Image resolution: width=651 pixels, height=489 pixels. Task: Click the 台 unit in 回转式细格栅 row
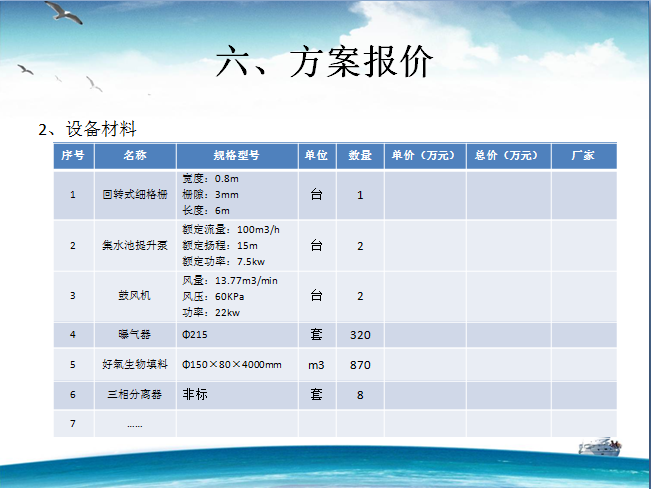coord(317,195)
